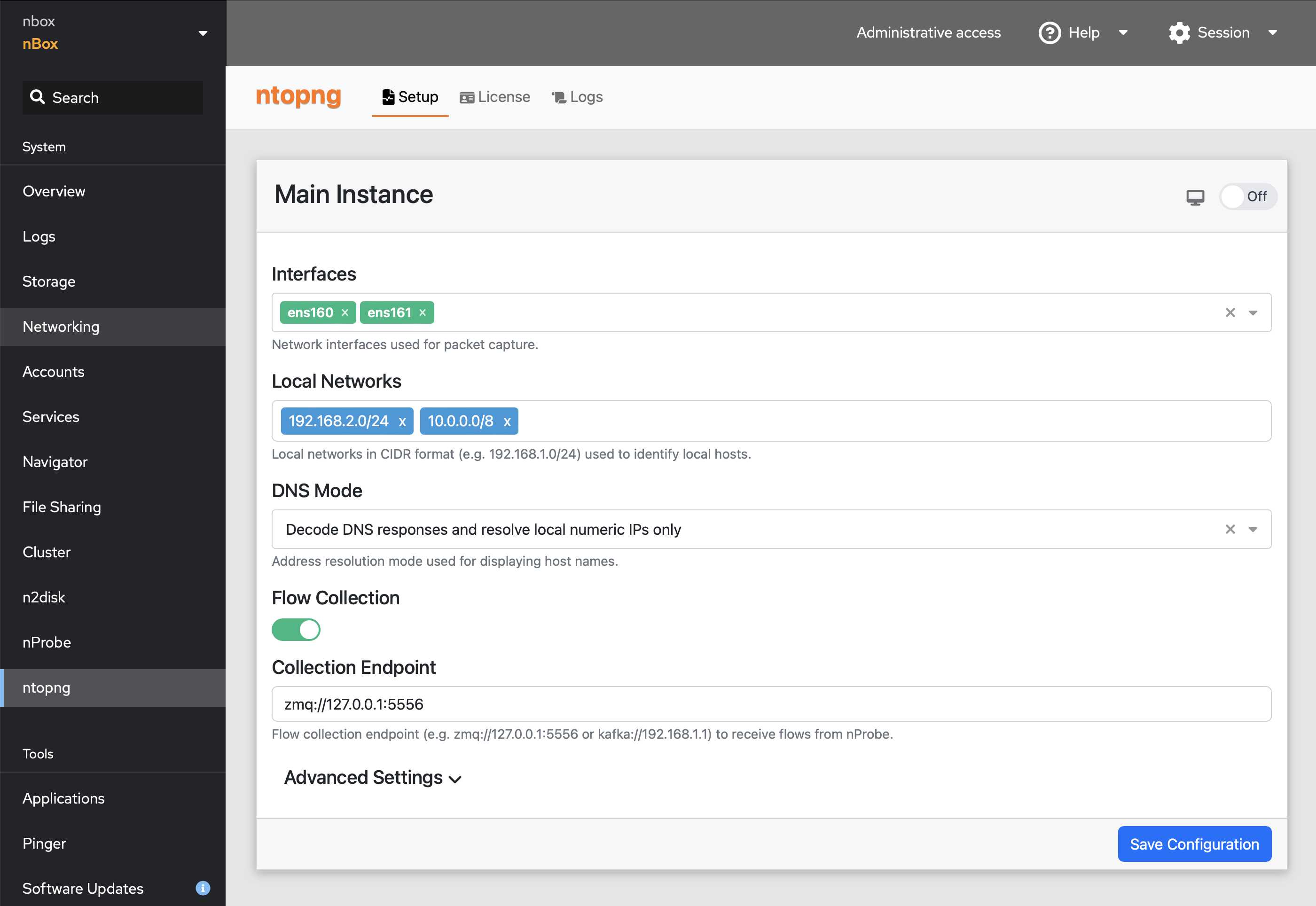Expand the Advanced Settings section
Image resolution: width=1316 pixels, height=906 pixels.
coord(370,777)
